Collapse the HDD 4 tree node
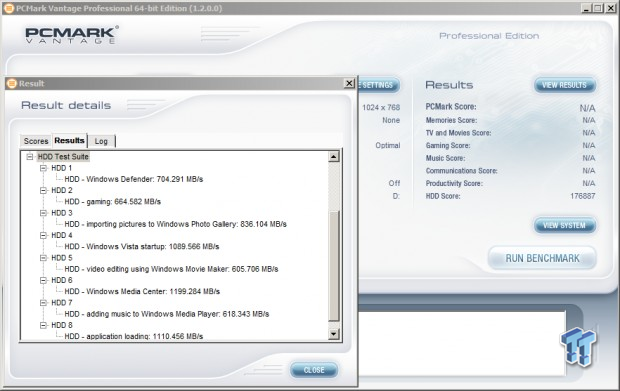The image size is (620, 391). click(x=43, y=235)
